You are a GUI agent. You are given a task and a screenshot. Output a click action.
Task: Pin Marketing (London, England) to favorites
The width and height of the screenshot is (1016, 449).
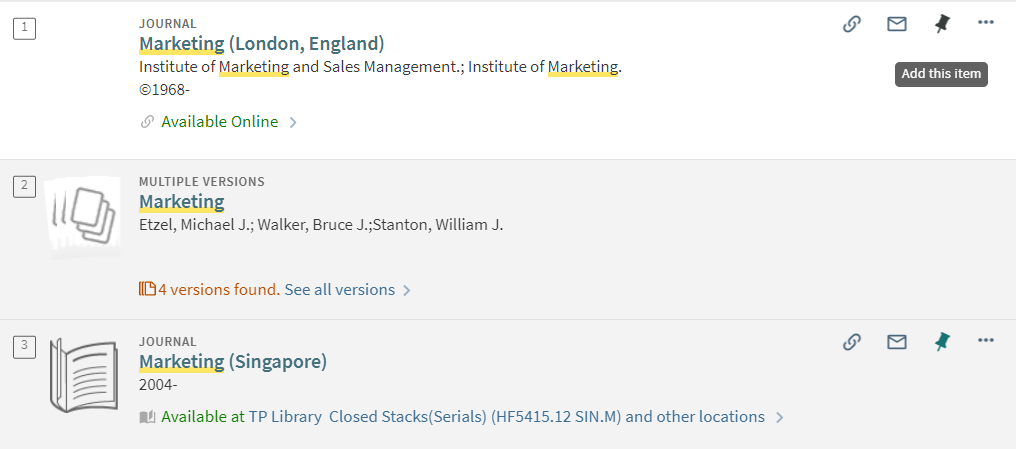[x=941, y=25]
